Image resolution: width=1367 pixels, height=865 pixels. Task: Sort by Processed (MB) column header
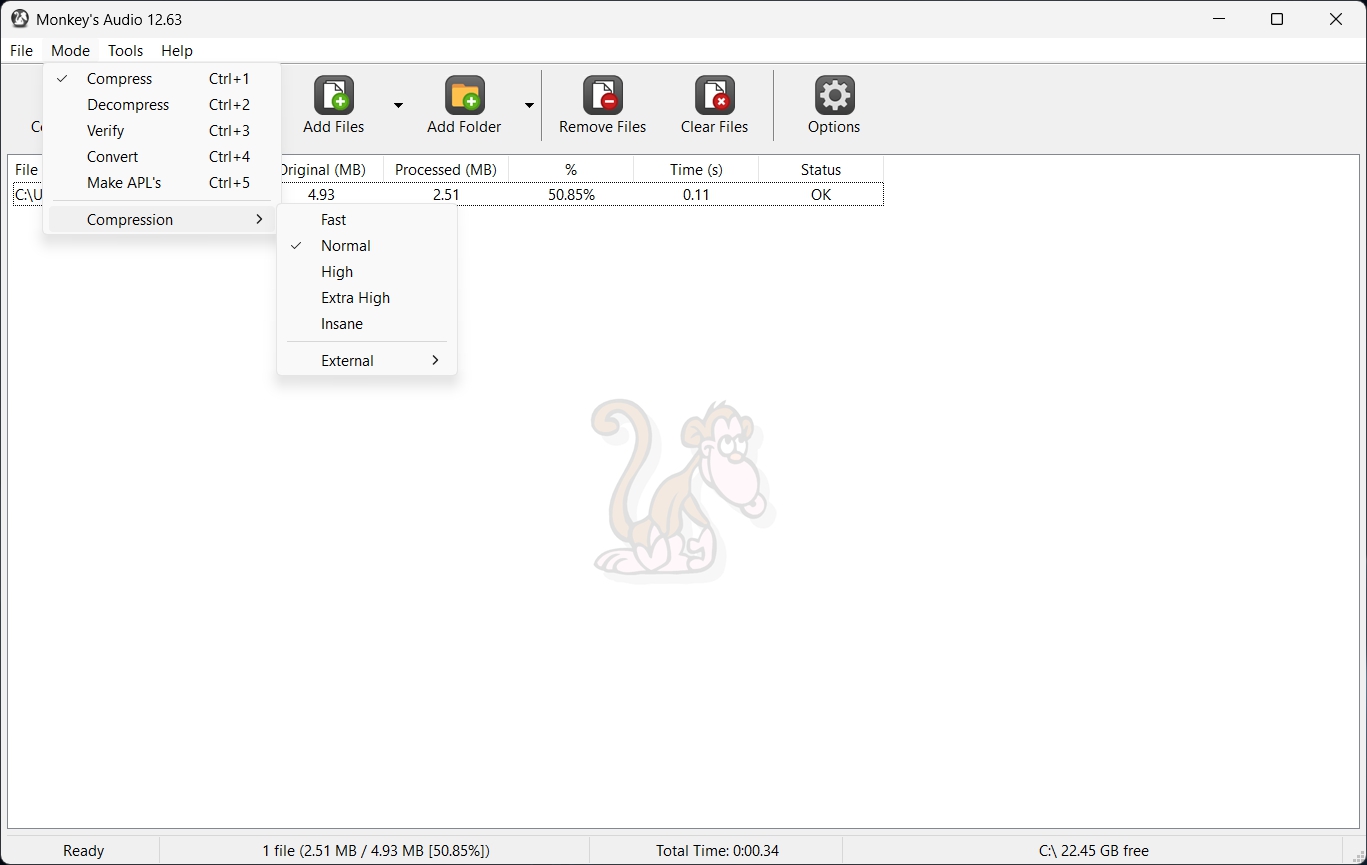446,170
